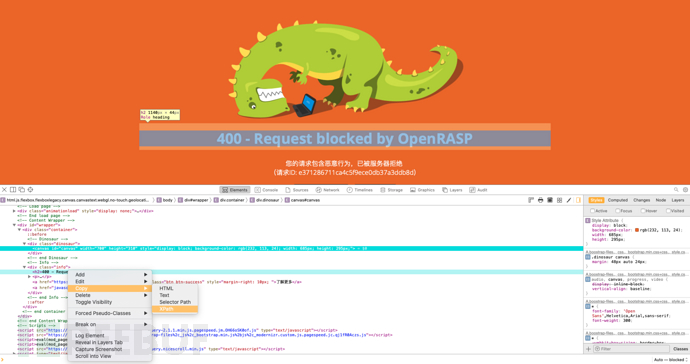Click the background-color orange swatch
Image resolution: width=690 pixels, height=364 pixels.
pos(637,230)
